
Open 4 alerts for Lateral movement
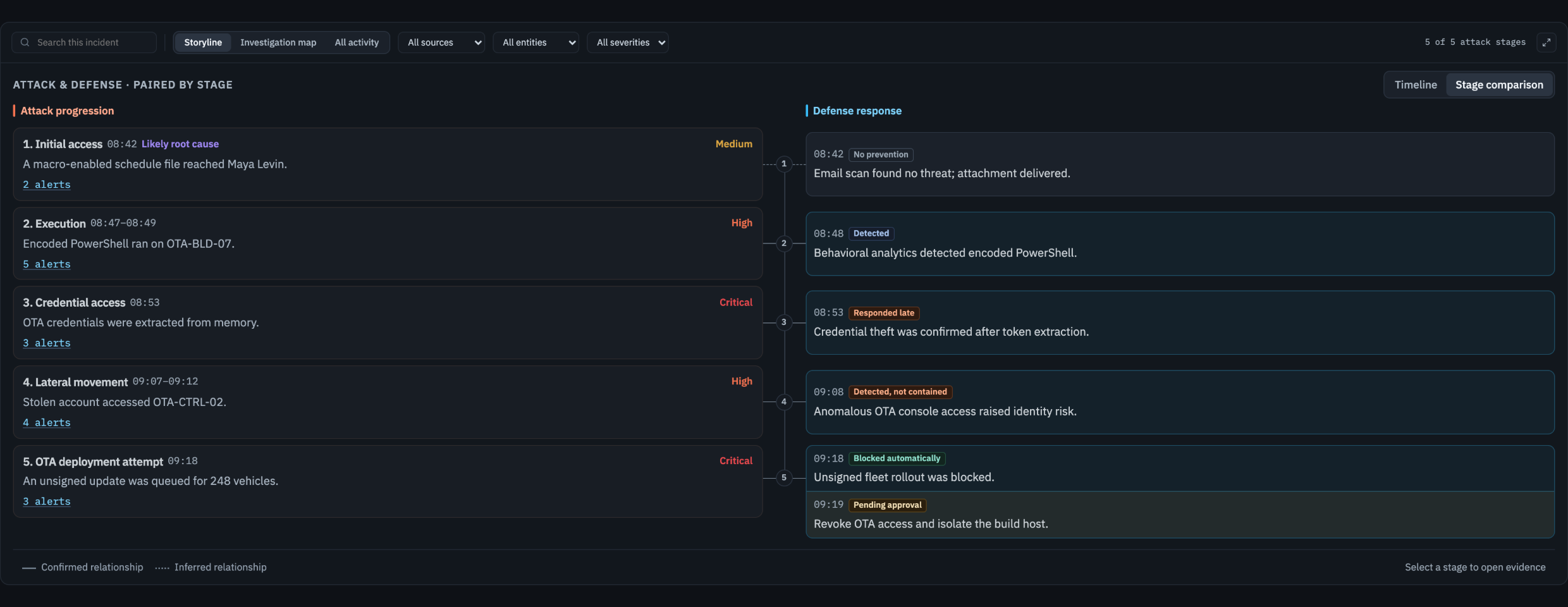pyautogui.click(x=47, y=423)
